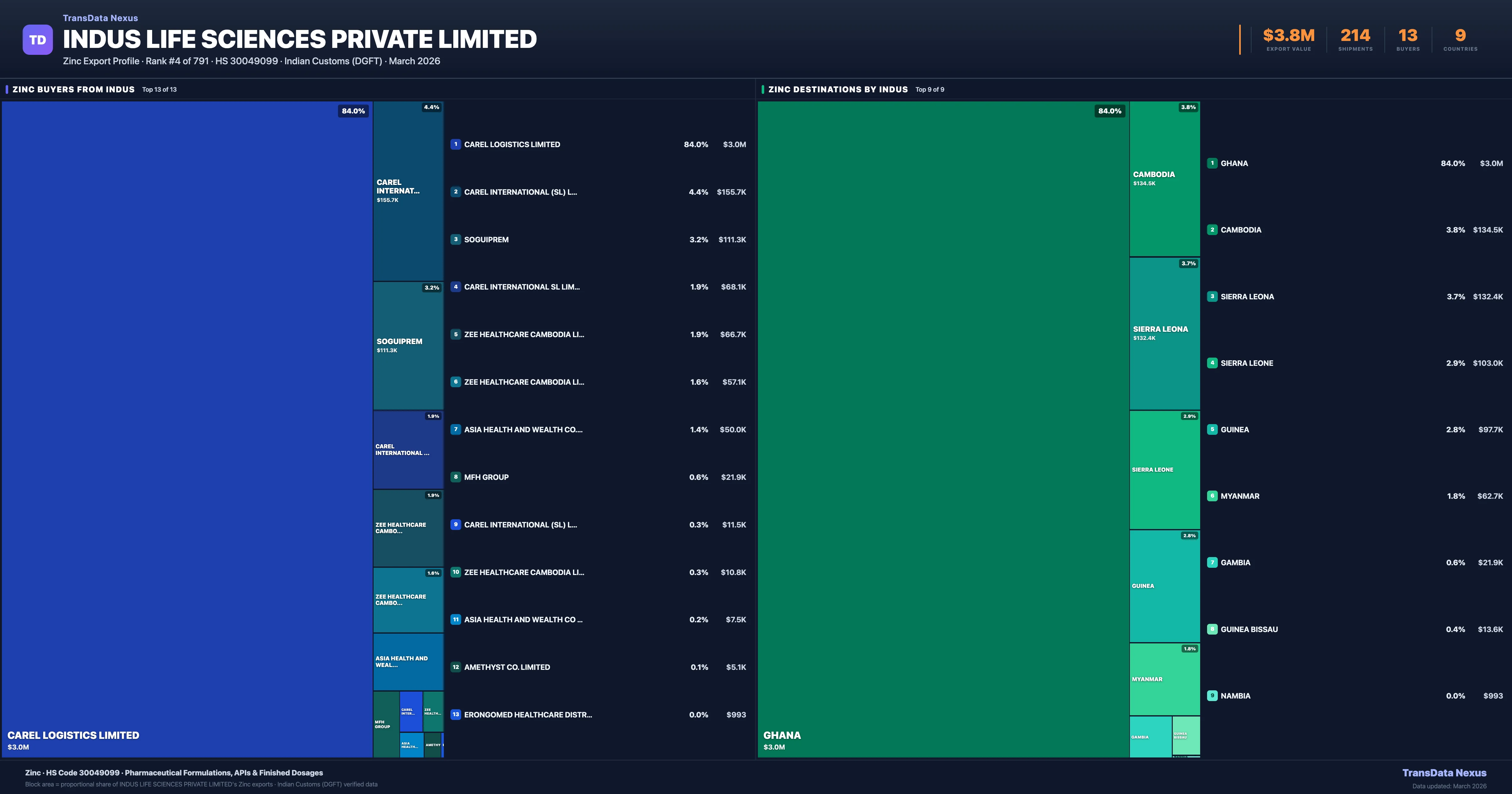
Task: Click the Myanmar treemap tile
Action: point(1165,679)
